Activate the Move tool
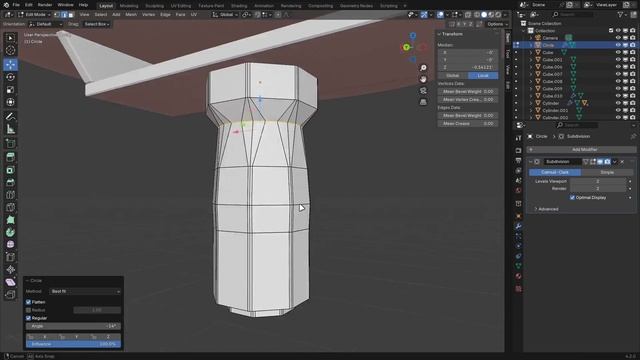The width and height of the screenshot is (640, 360). (11, 64)
